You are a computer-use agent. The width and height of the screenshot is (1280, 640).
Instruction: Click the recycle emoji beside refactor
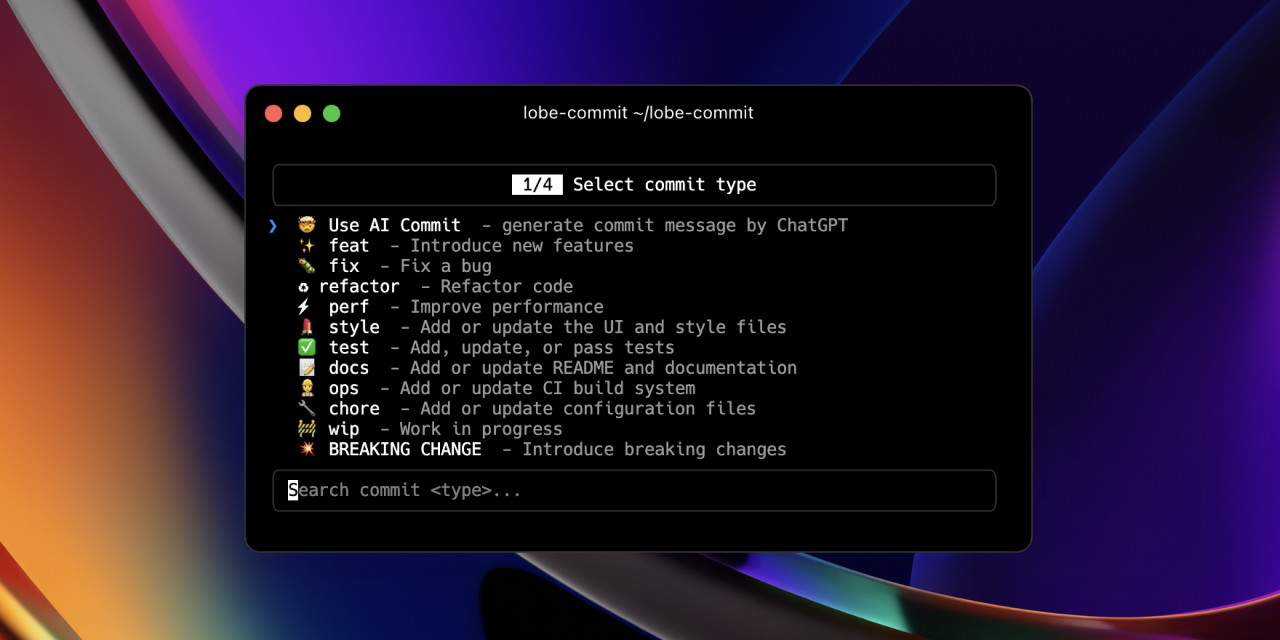pyautogui.click(x=303, y=287)
